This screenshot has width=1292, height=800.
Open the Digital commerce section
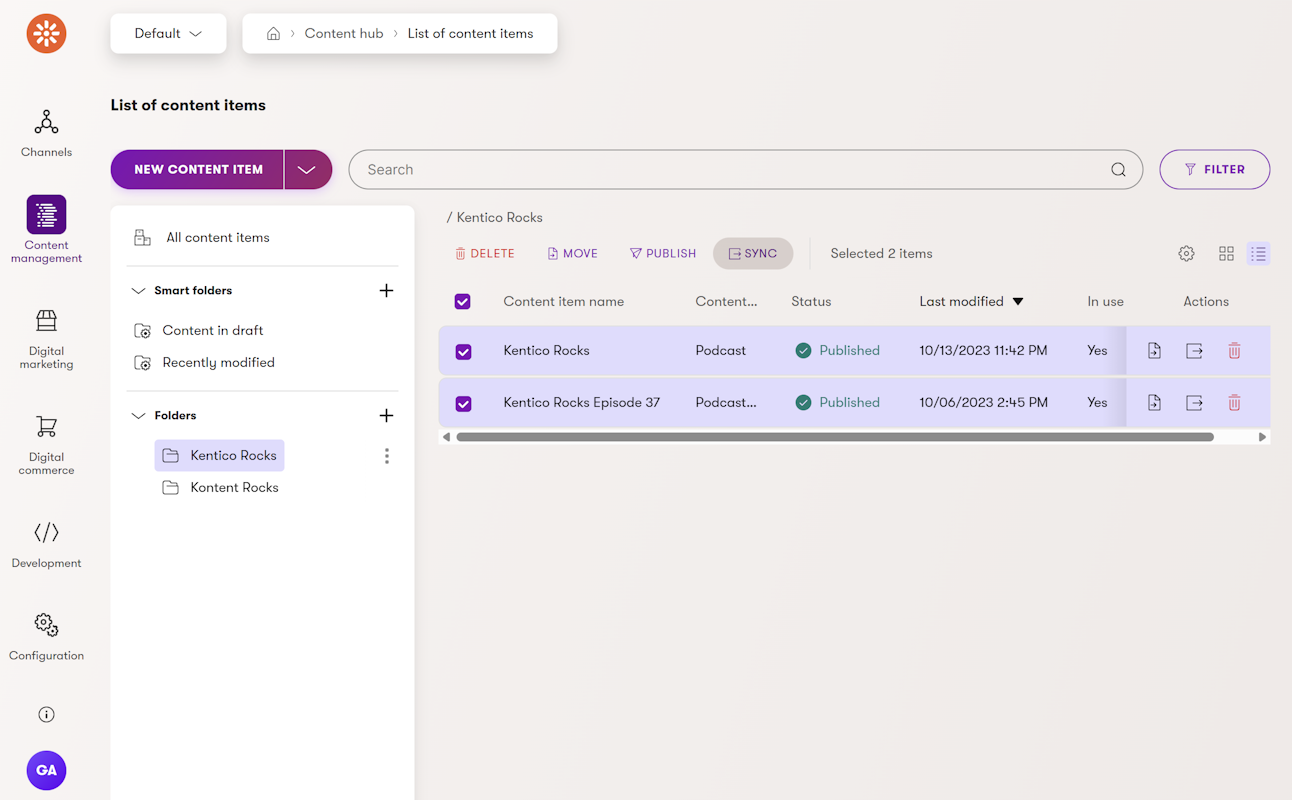pos(46,445)
